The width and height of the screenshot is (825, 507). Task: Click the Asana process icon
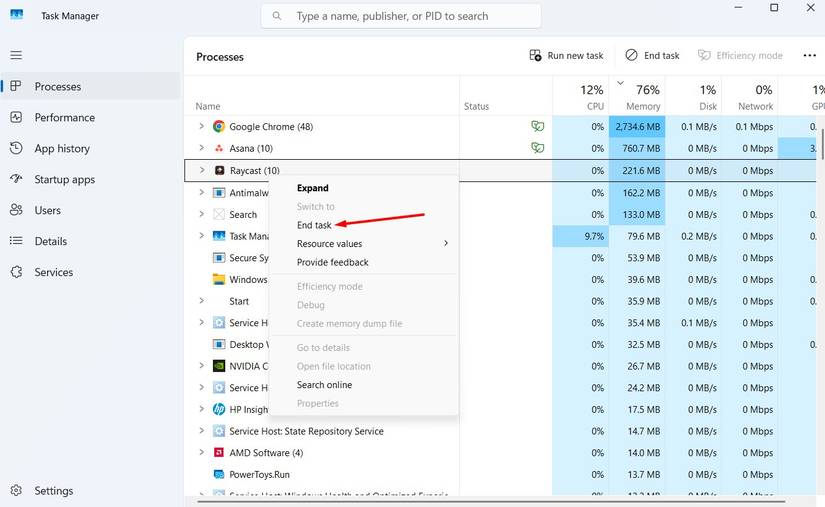219,148
